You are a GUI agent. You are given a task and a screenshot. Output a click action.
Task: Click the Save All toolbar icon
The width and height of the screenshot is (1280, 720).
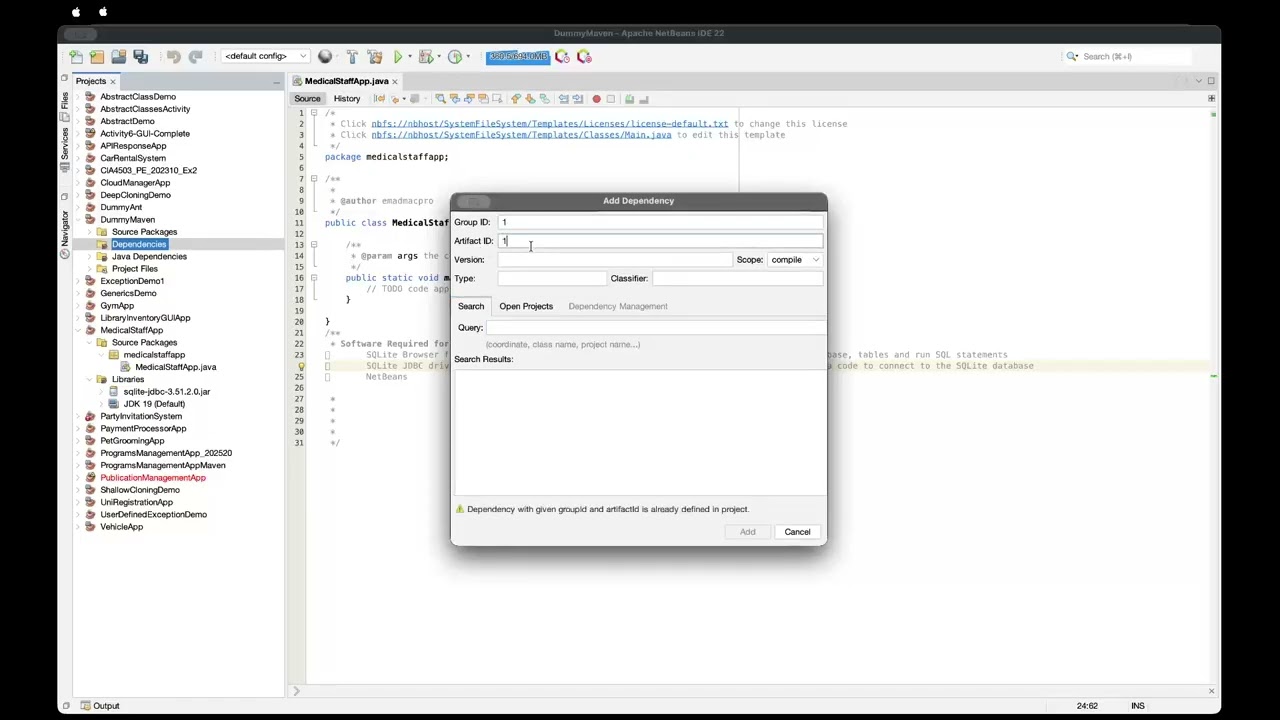coord(141,57)
